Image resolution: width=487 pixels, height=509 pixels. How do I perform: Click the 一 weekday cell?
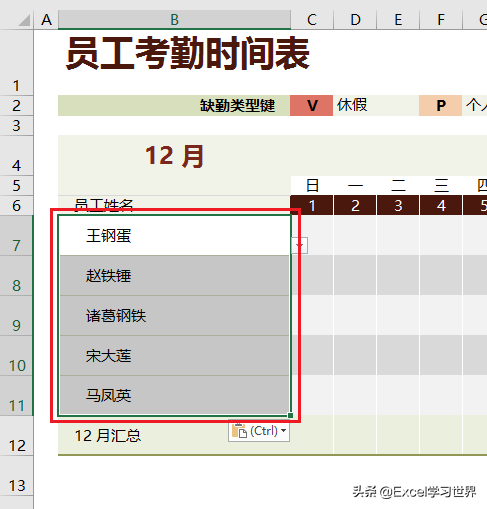pos(355,186)
